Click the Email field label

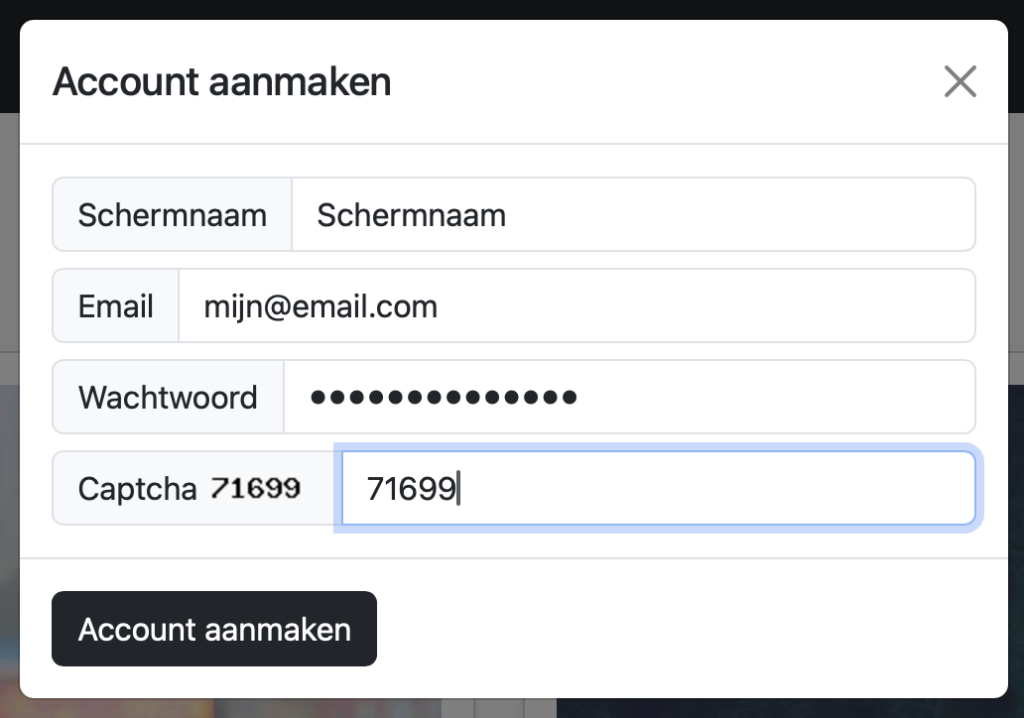116,306
